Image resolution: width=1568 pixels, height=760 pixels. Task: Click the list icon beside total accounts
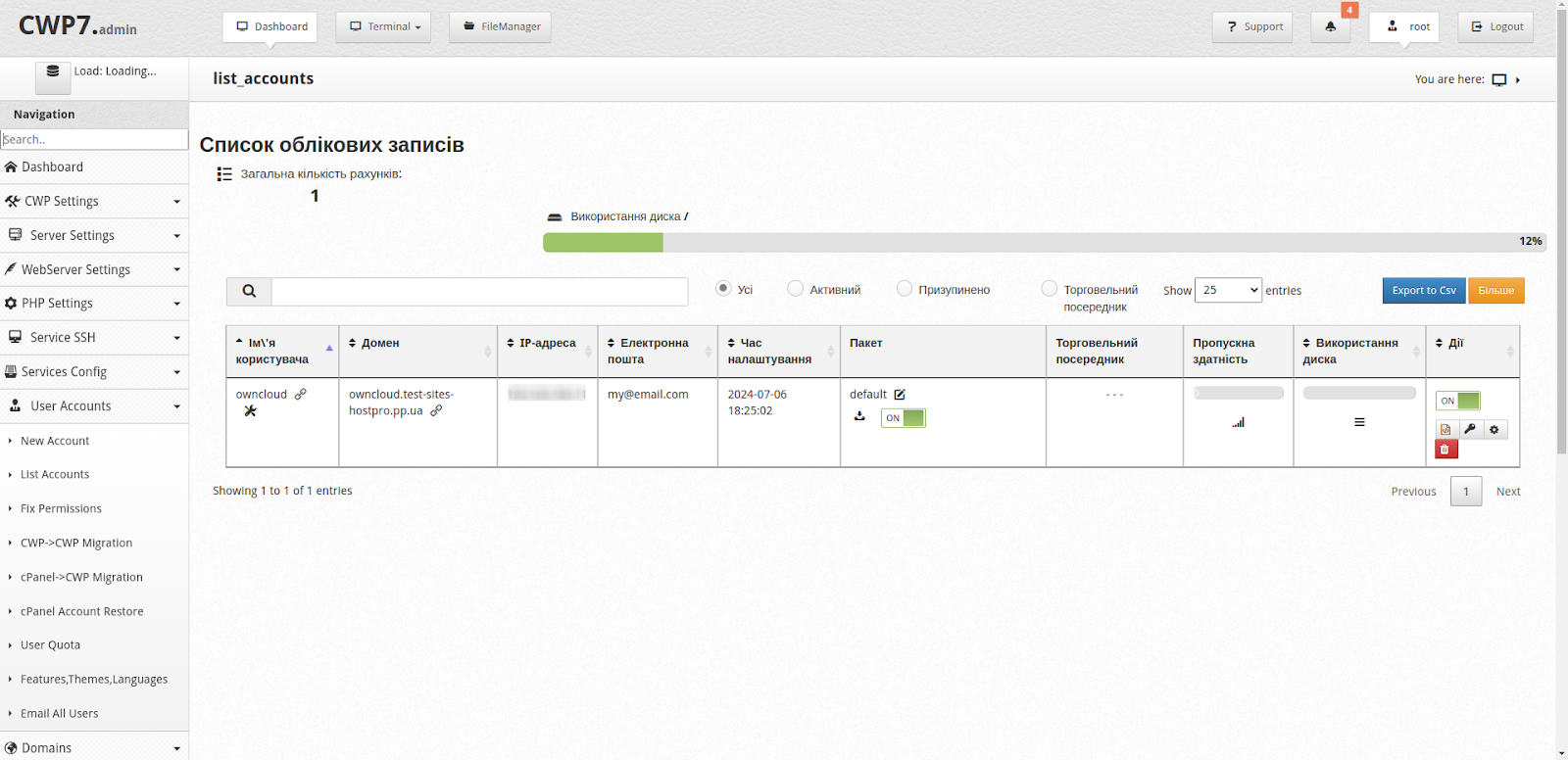click(x=224, y=174)
